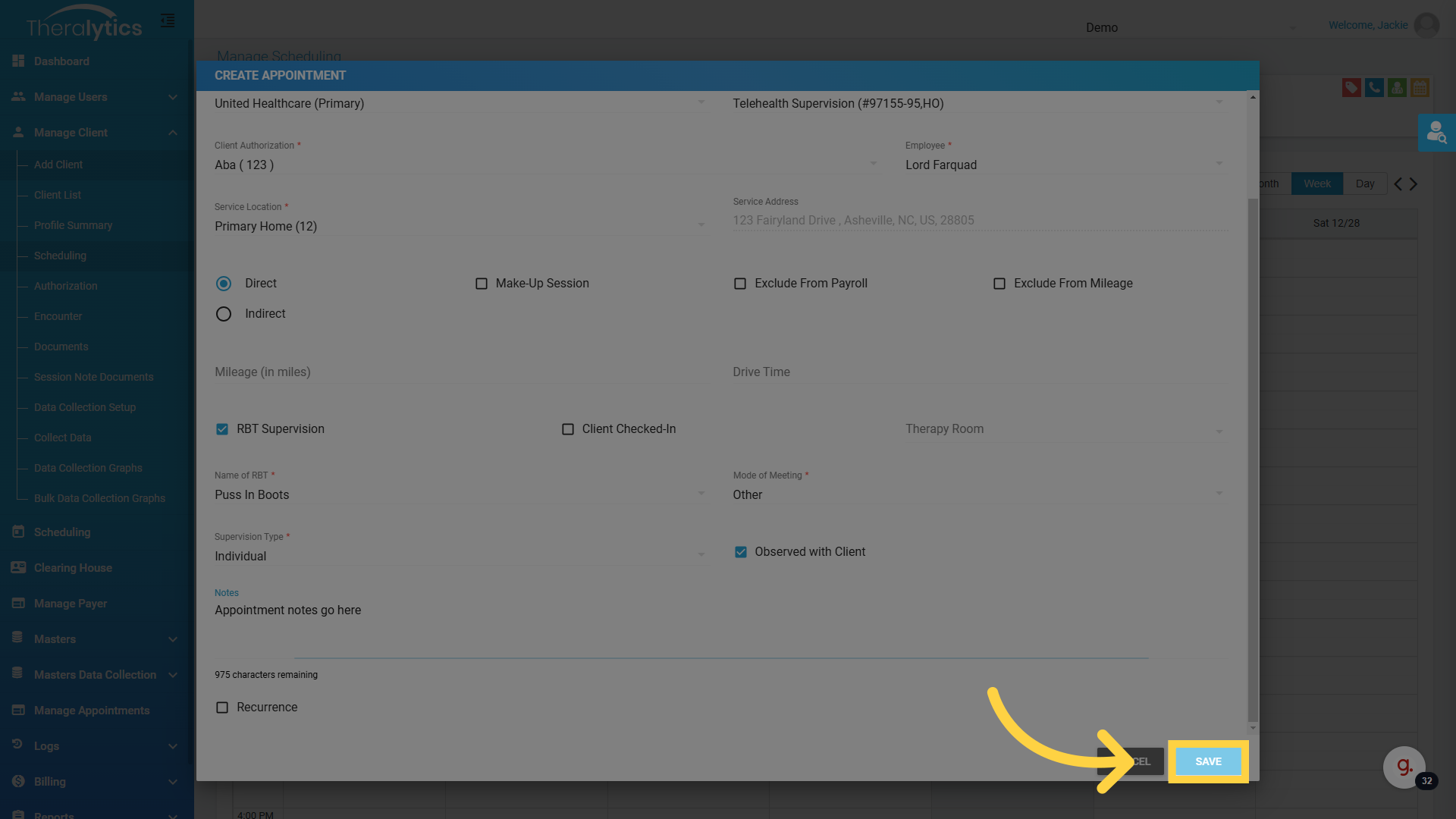Check the Make-Up Session checkbox

pos(482,284)
